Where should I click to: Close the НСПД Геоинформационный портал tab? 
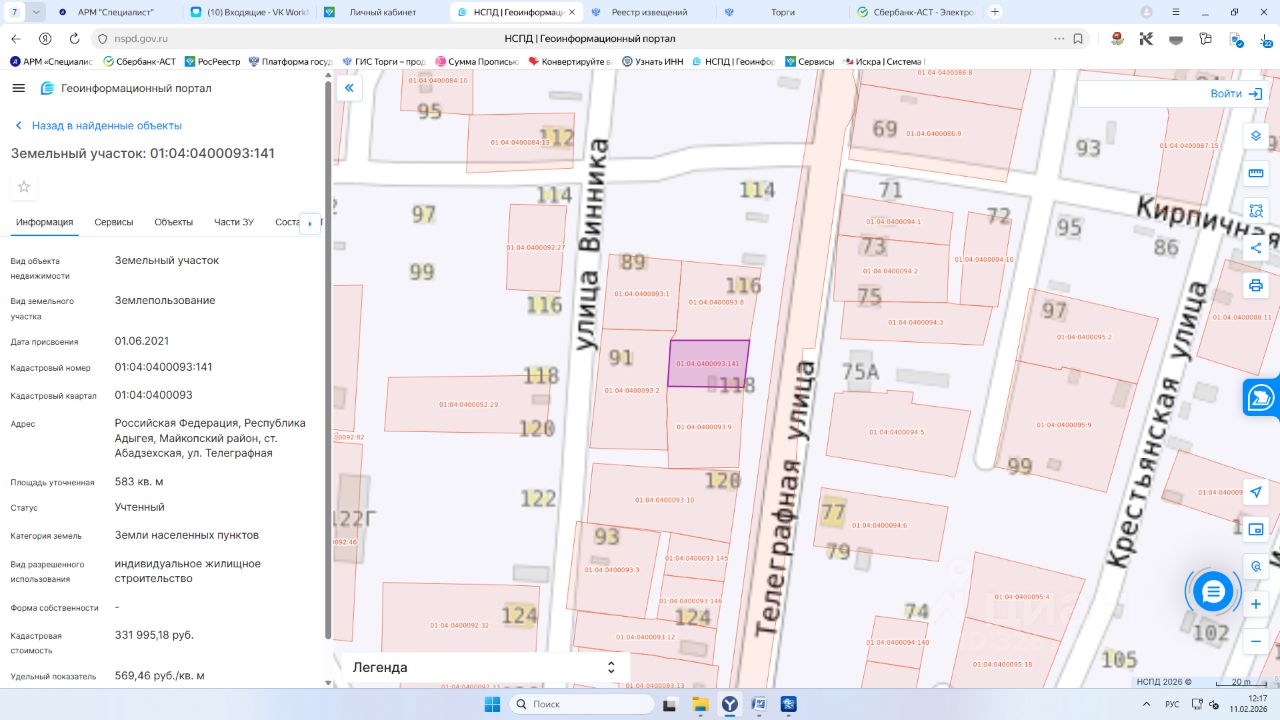pyautogui.click(x=573, y=12)
